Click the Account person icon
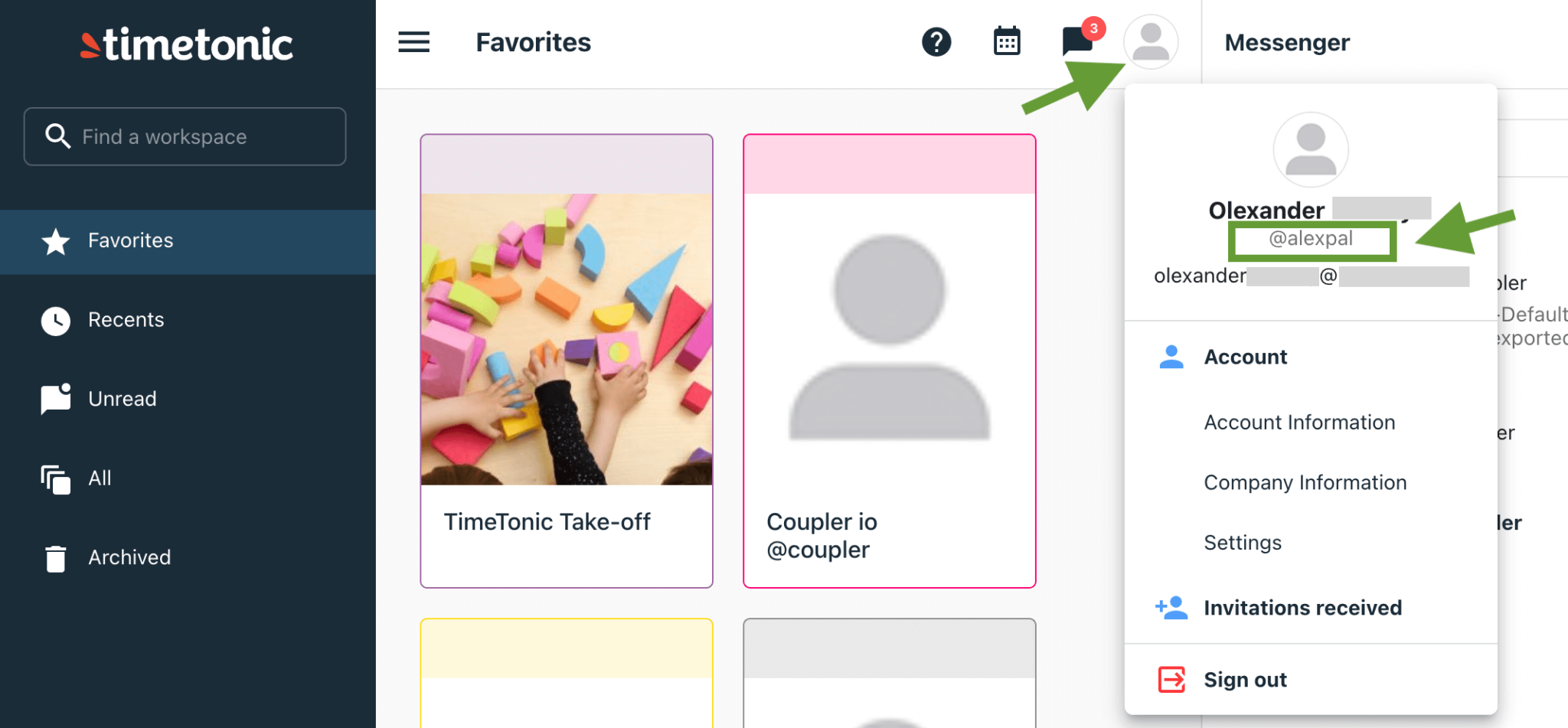 pyautogui.click(x=1170, y=357)
